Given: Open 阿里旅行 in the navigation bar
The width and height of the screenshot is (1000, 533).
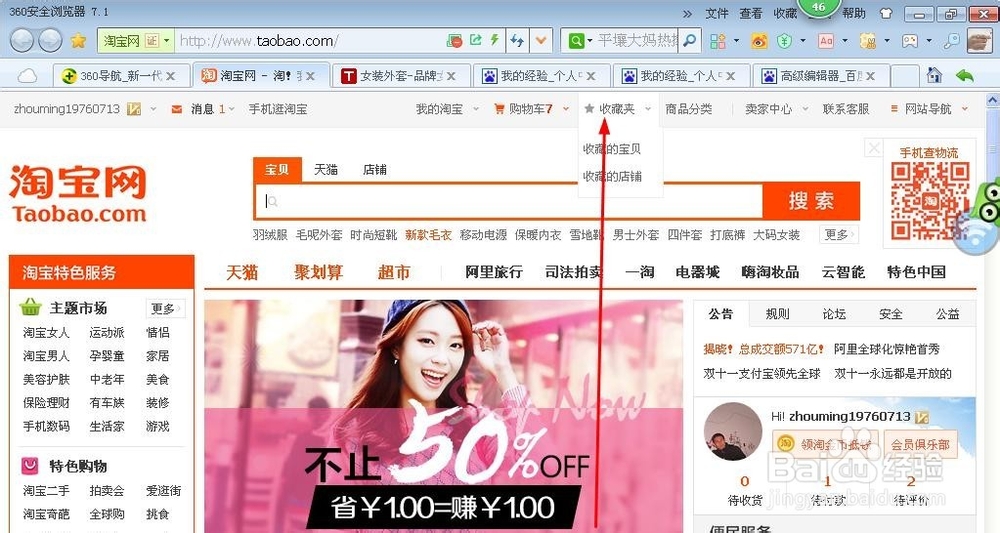Looking at the screenshot, I should point(494,272).
